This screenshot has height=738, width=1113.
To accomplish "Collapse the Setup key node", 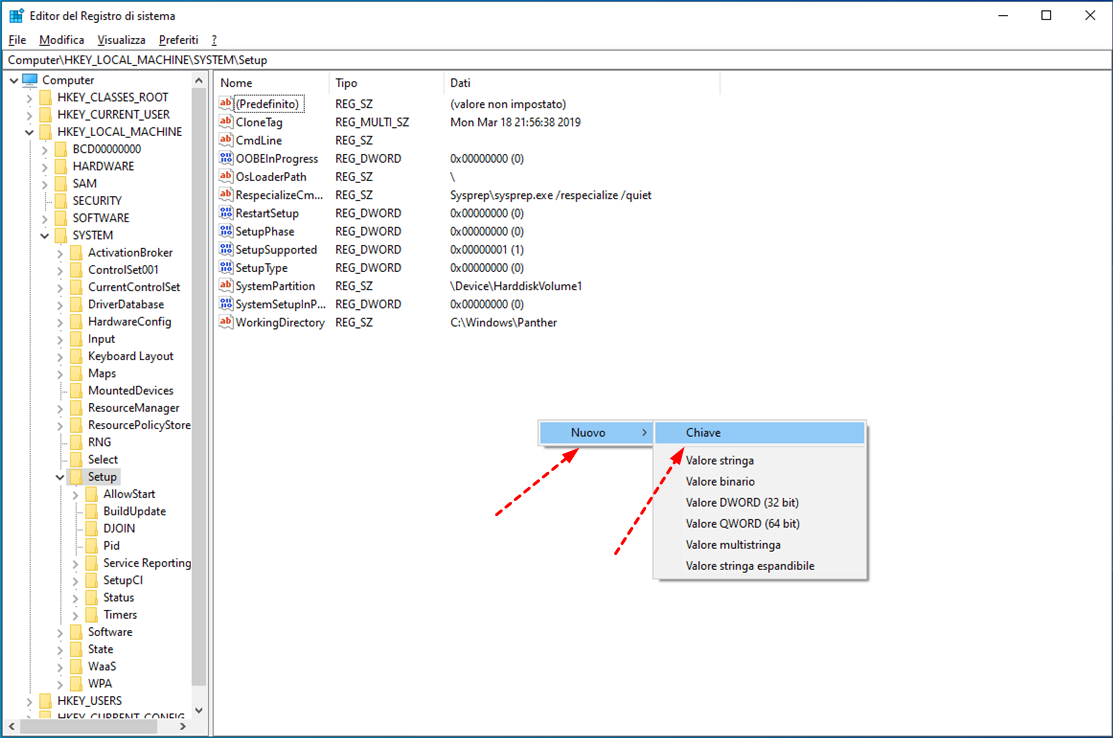I will (60, 477).
